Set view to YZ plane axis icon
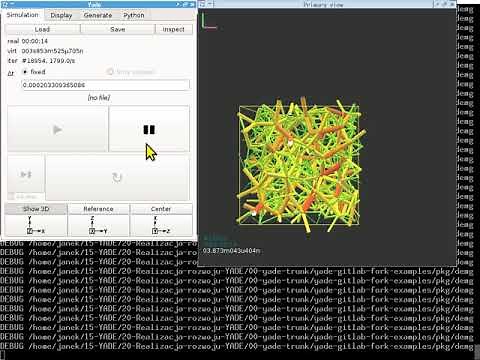The height and width of the screenshot is (360, 480). pos(98,225)
